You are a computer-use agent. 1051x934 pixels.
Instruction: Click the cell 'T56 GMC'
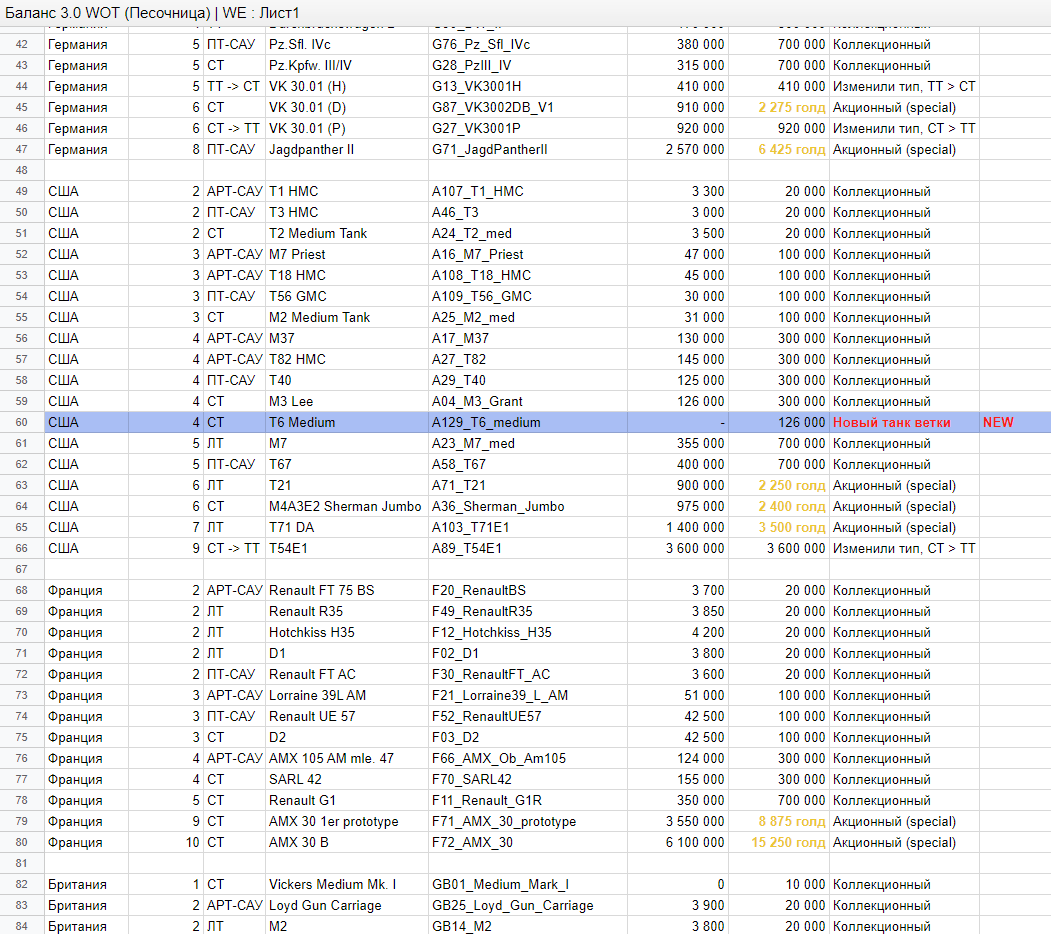click(x=347, y=296)
